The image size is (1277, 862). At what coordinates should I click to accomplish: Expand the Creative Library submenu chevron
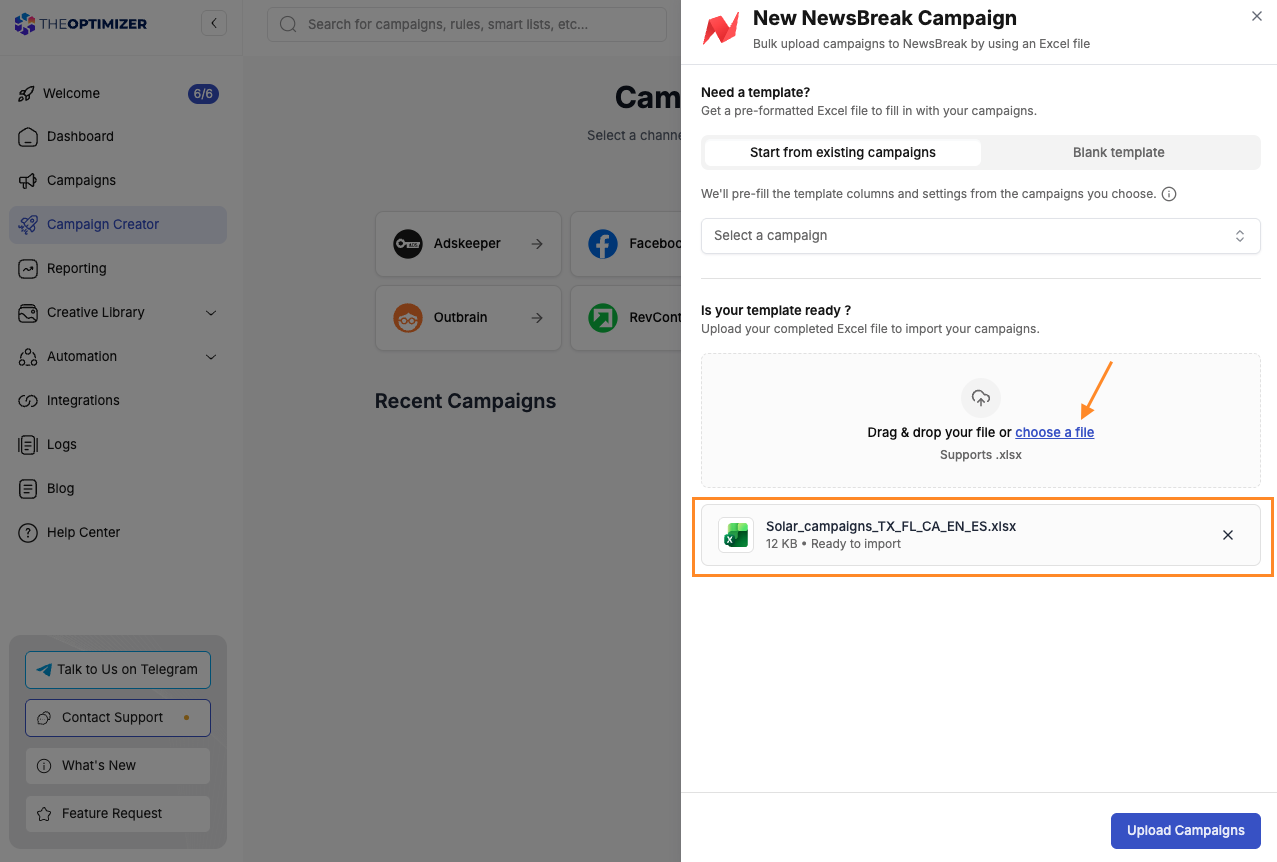(x=211, y=313)
